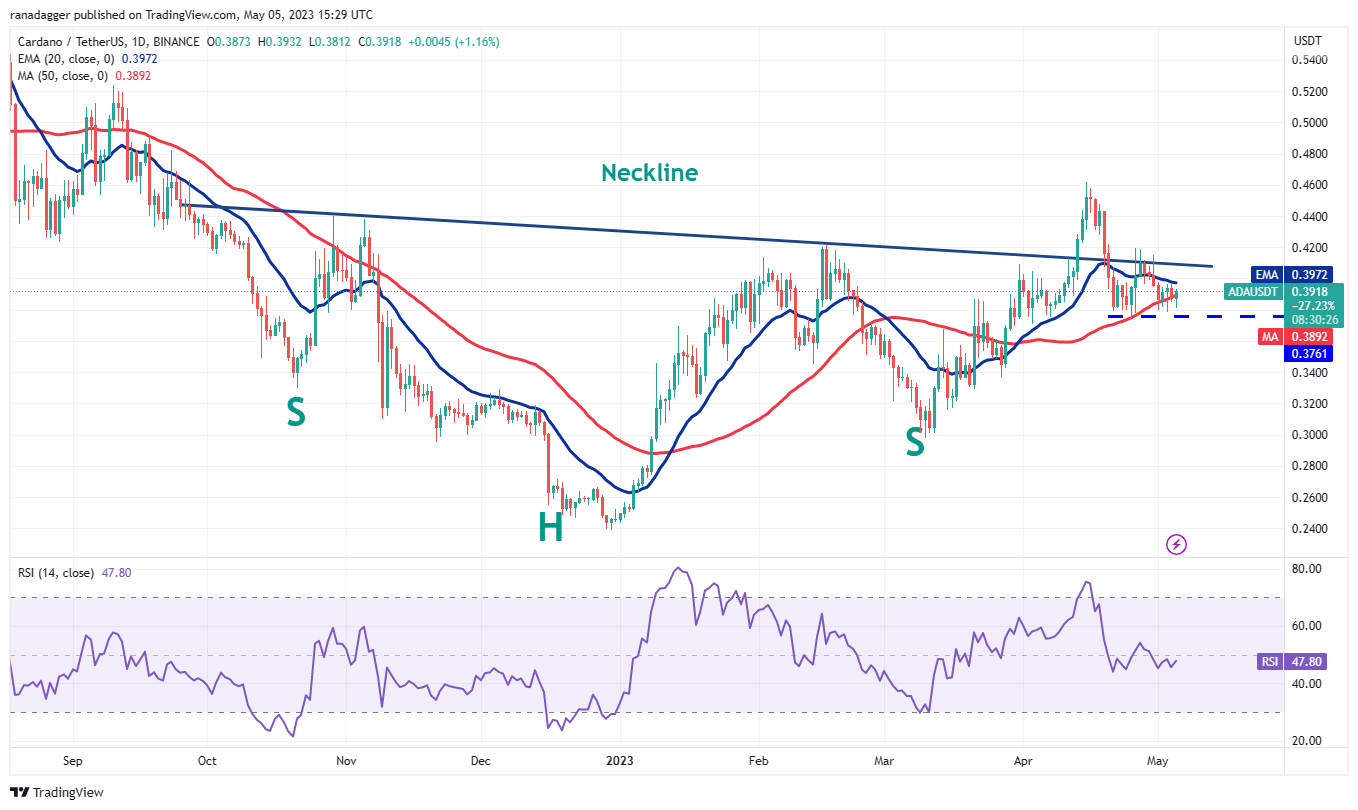This screenshot has width=1358, height=810.
Task: Click the Nov label on time axis
Action: point(344,761)
